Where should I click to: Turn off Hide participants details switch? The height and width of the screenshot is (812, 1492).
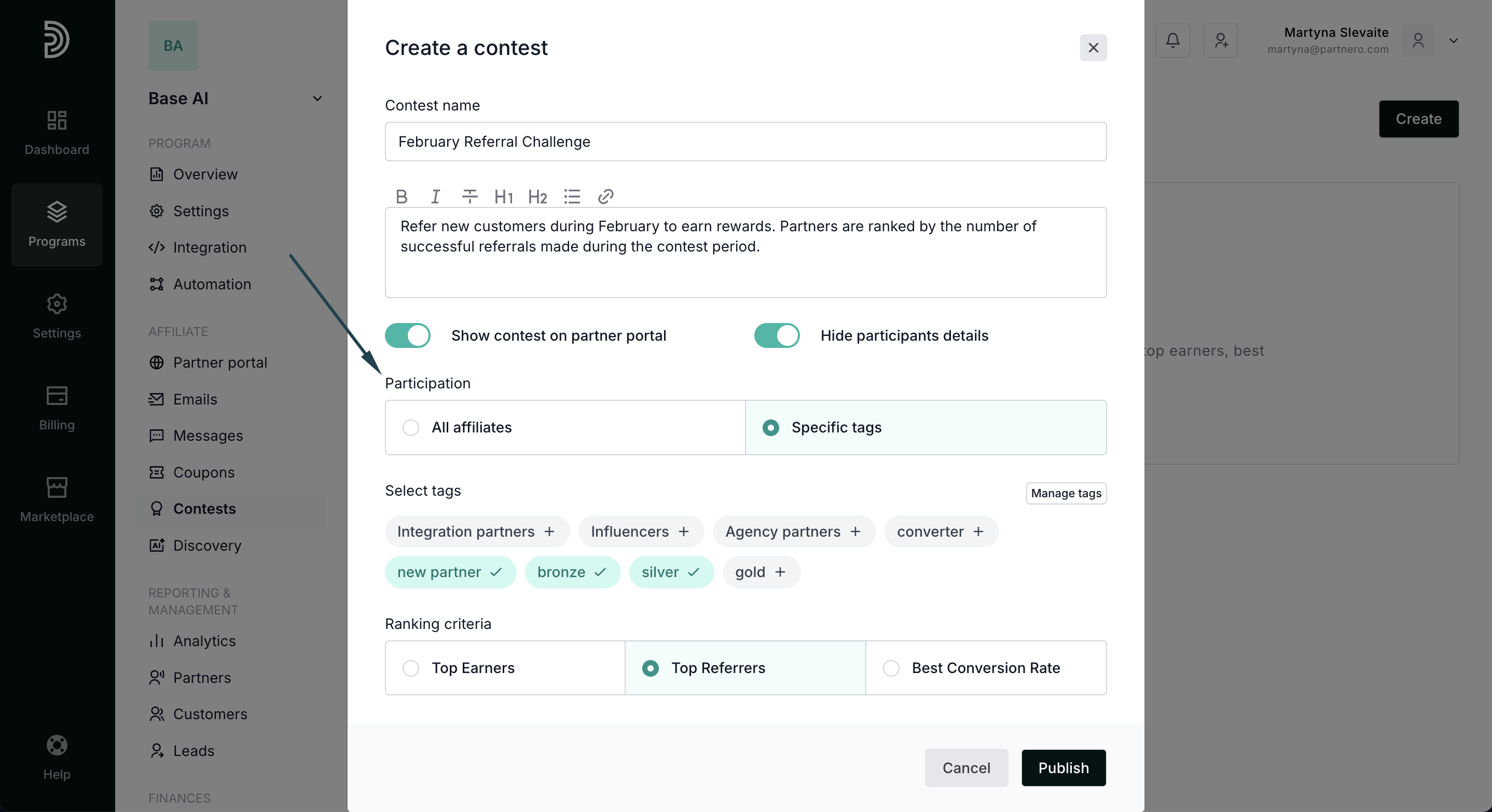coord(776,335)
